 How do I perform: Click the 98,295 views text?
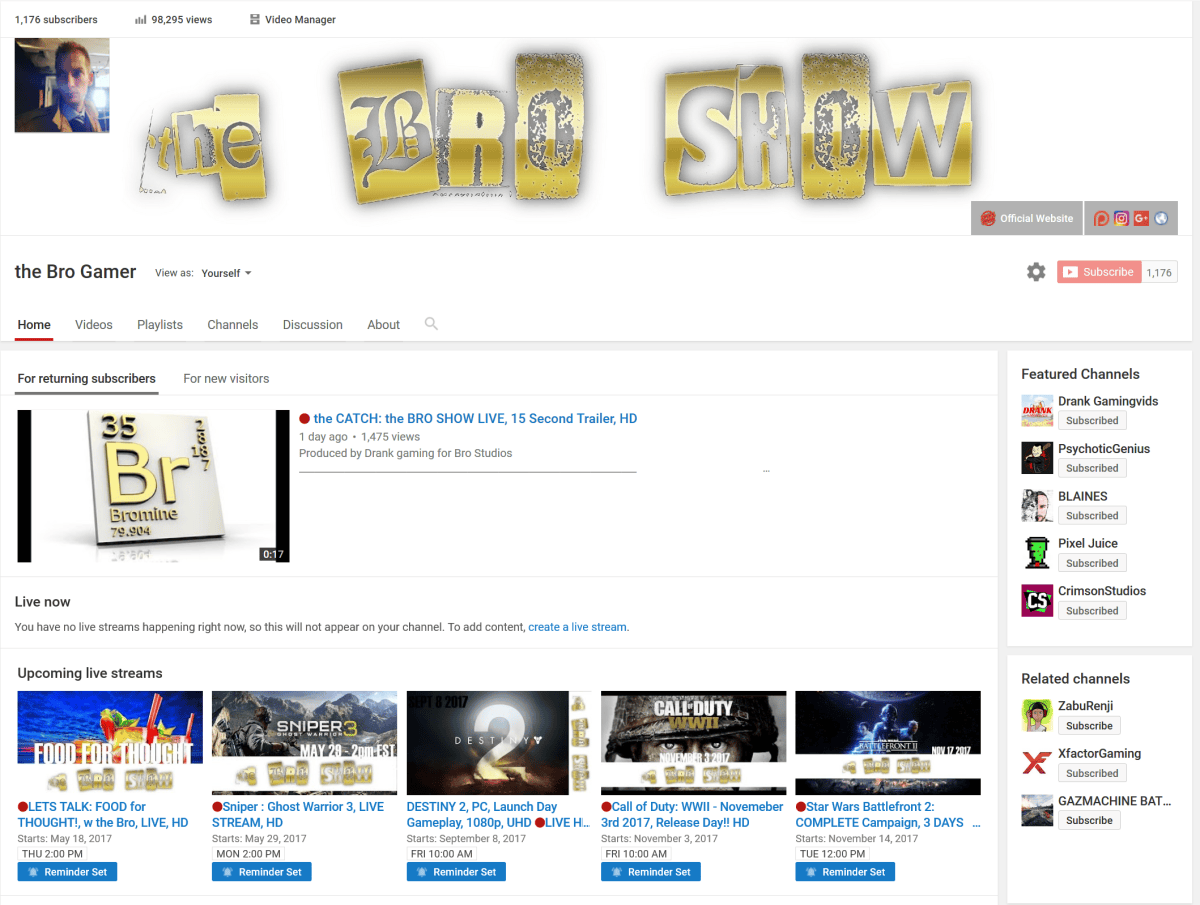pos(182,20)
